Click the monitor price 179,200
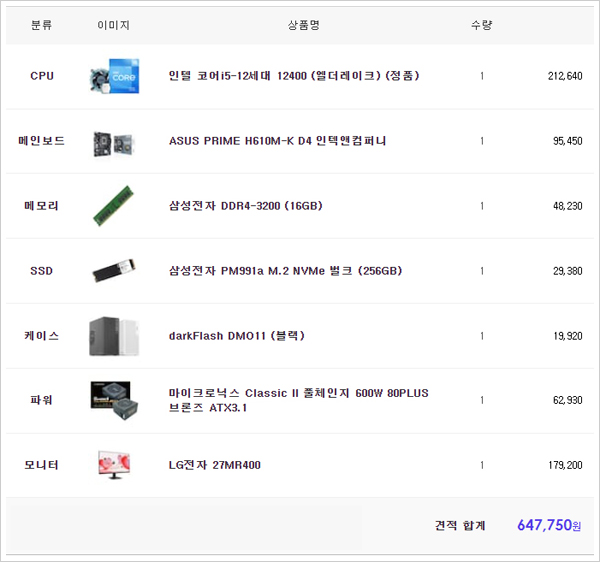This screenshot has height=562, width=600. pos(565,465)
